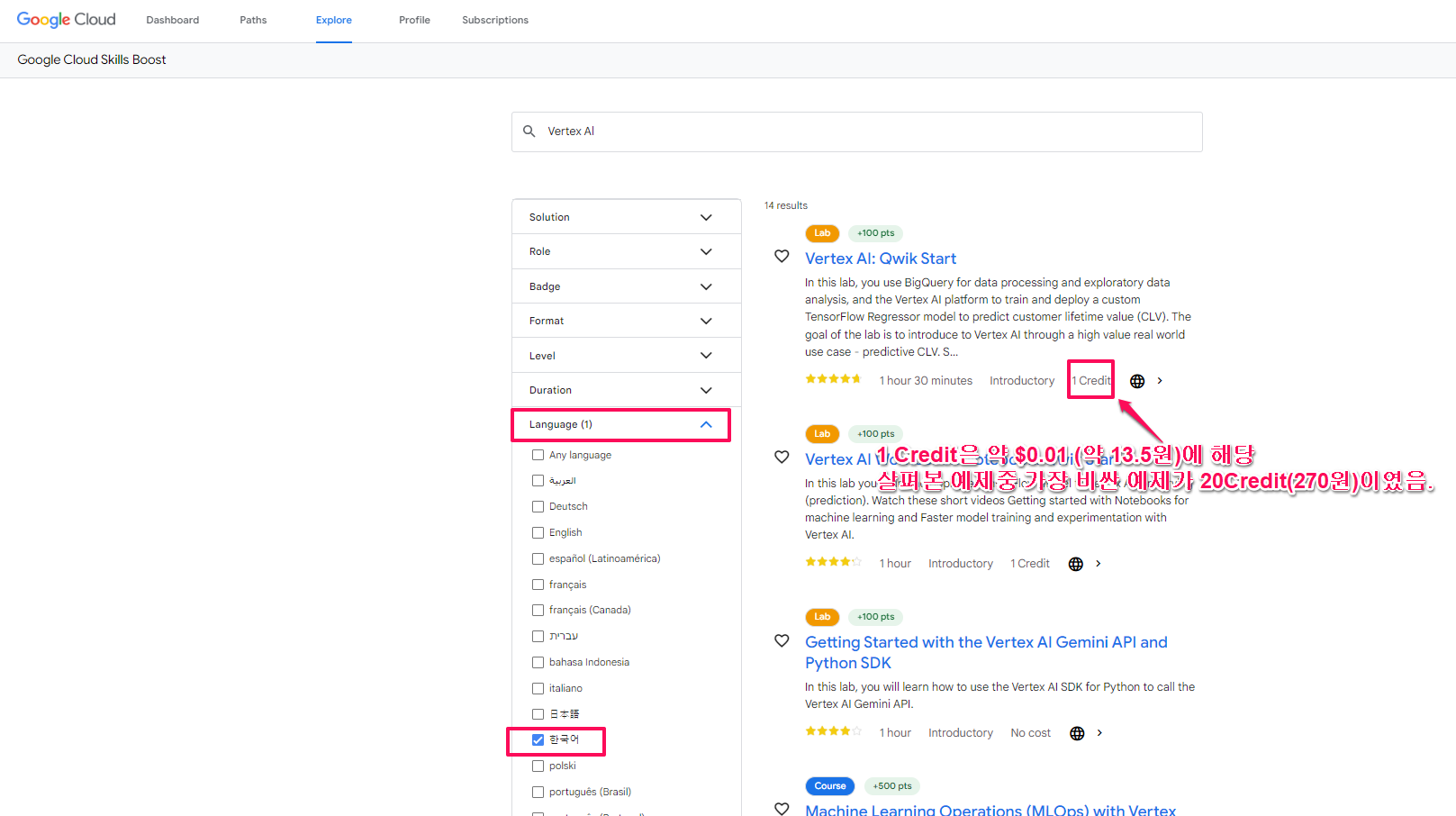
Task: Open Vertex AI: Qwik Start lab link
Action: click(x=881, y=258)
